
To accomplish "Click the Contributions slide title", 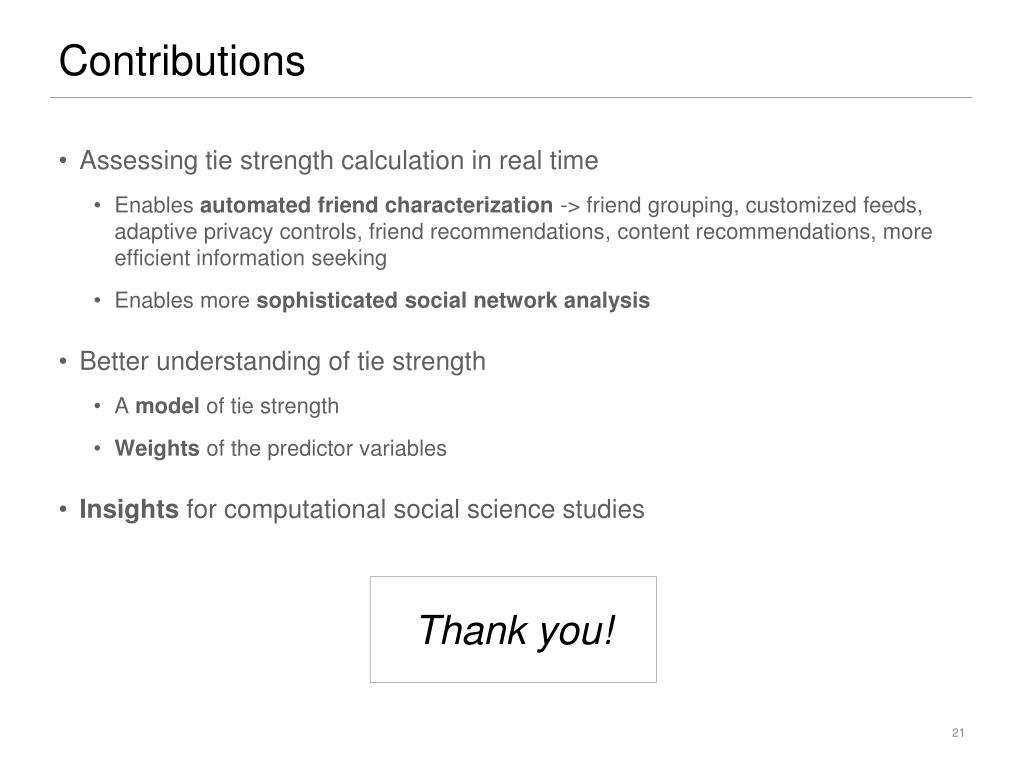I will pyautogui.click(x=182, y=61).
